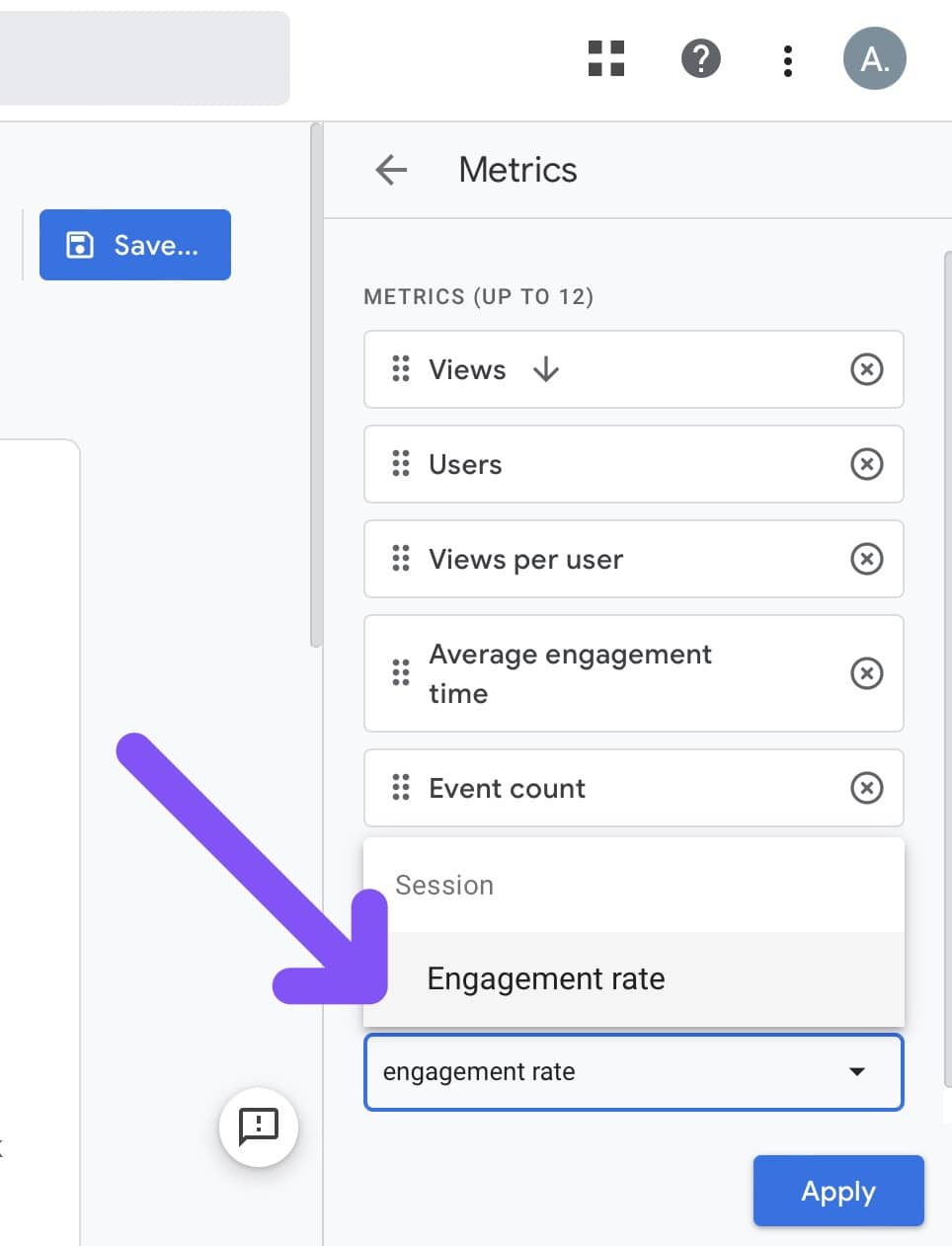Click the Session group header in suggestions
The height and width of the screenshot is (1246, 952).
[444, 885]
